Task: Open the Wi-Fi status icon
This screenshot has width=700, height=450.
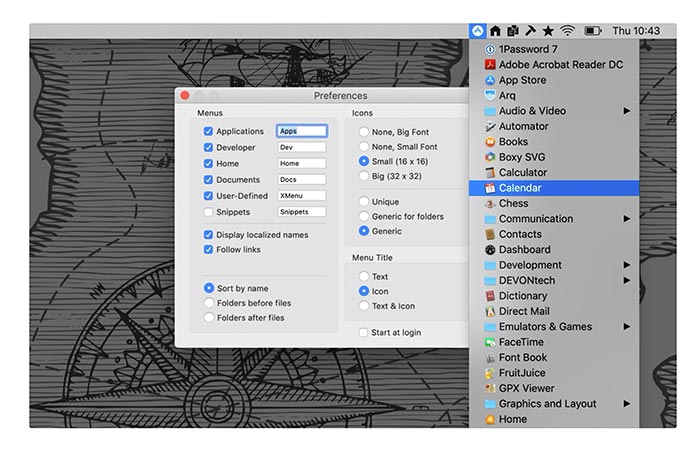Action: click(567, 31)
